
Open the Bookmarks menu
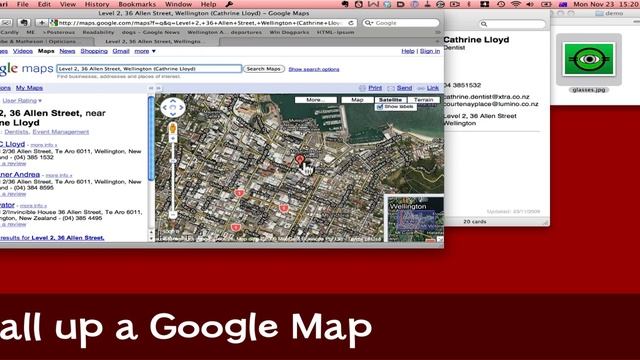click(137, 4)
